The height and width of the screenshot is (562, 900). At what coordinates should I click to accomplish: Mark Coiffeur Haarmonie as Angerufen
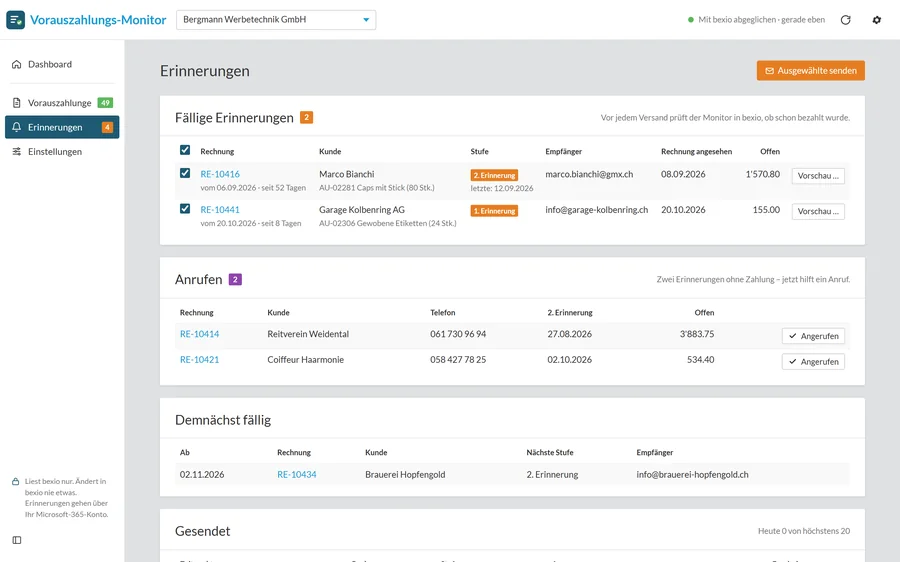coord(813,362)
